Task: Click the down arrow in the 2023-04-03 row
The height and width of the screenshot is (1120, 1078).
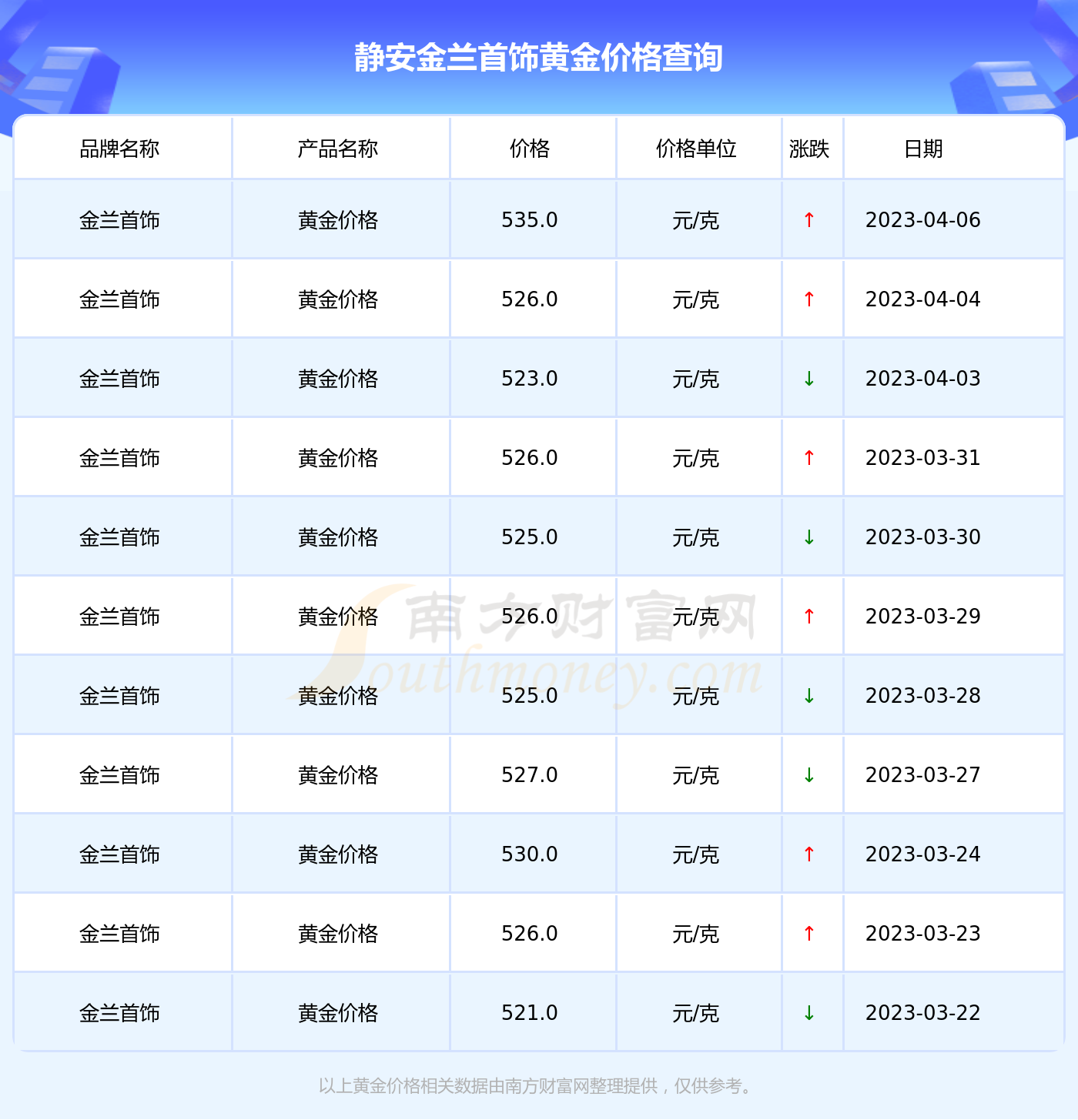Action: pyautogui.click(x=809, y=379)
